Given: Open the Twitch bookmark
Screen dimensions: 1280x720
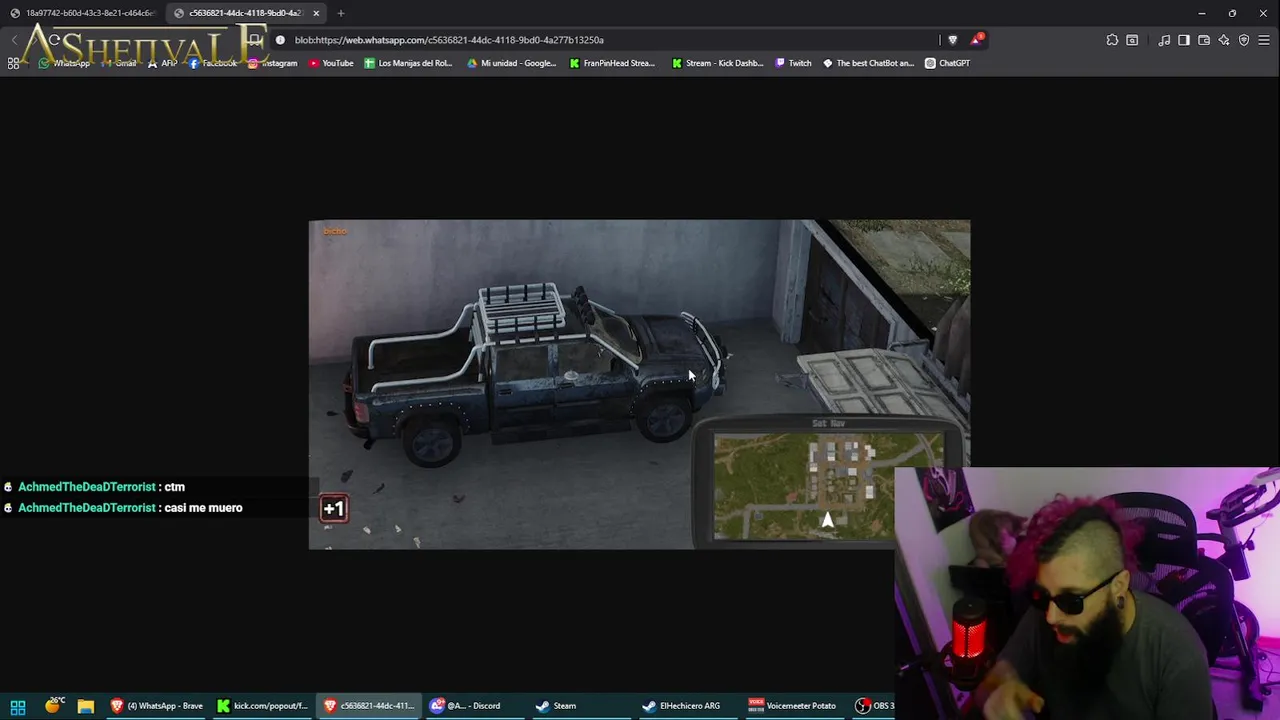Looking at the screenshot, I should pyautogui.click(x=794, y=63).
